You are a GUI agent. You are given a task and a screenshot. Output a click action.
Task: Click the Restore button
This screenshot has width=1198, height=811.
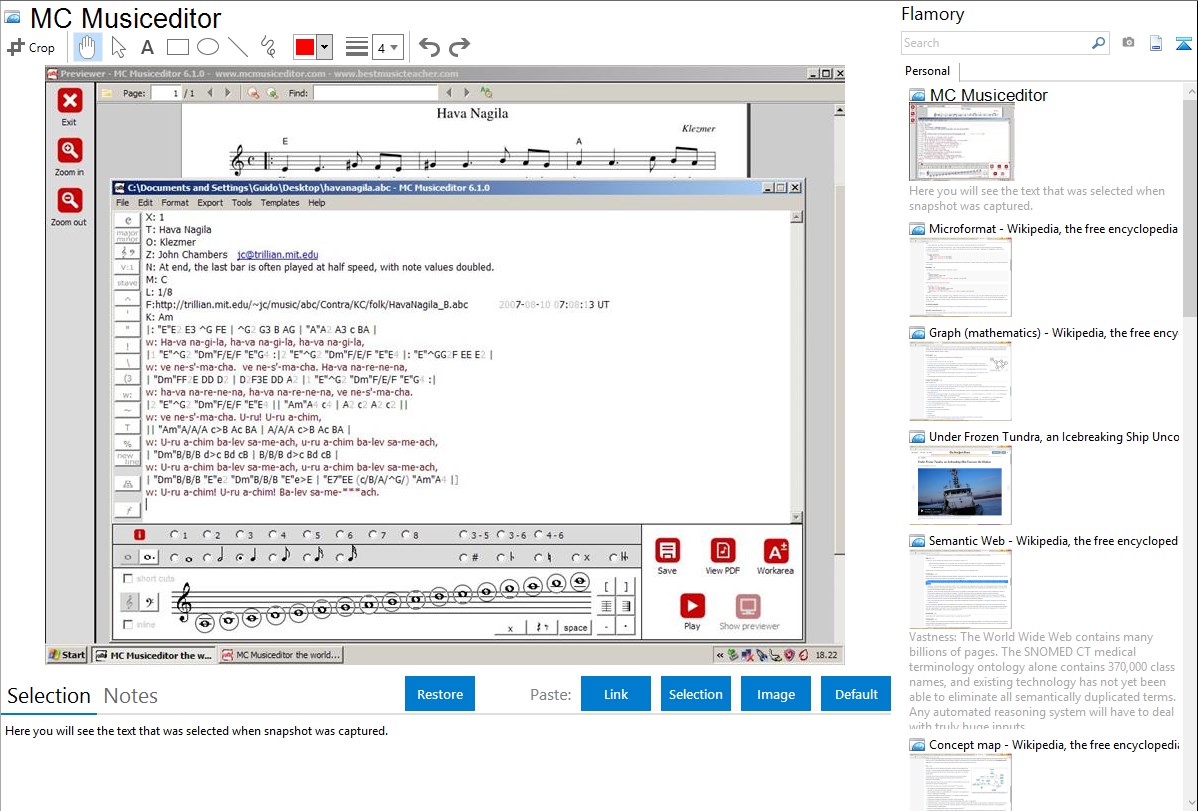click(x=440, y=694)
